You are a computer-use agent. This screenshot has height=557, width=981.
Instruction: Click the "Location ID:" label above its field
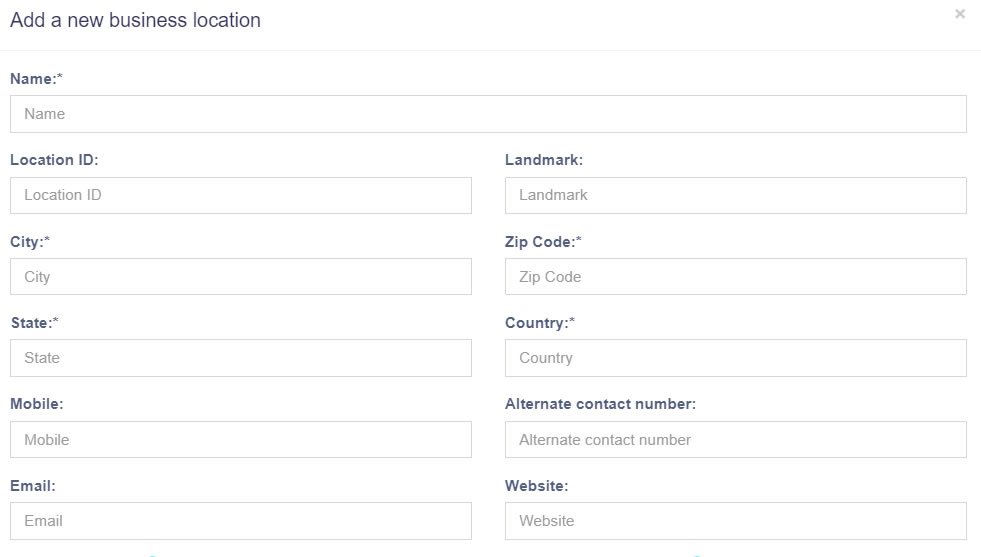[x=54, y=160]
